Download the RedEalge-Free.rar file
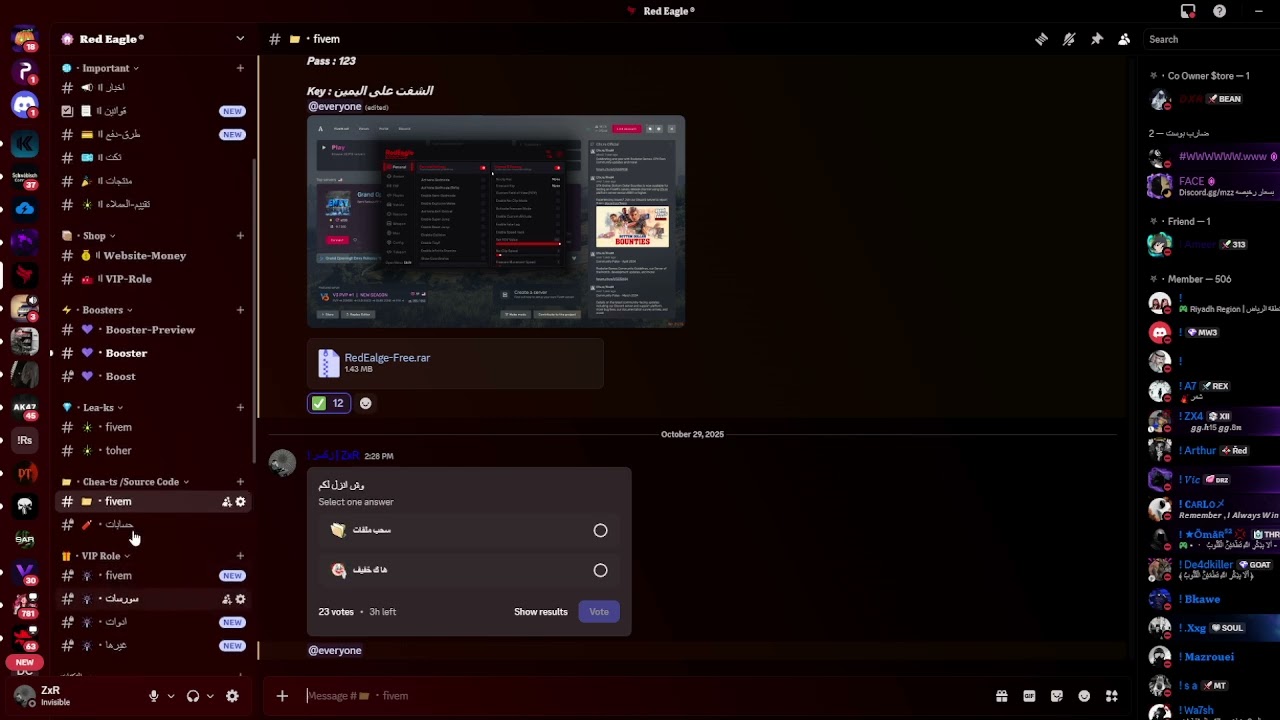Screen dimensions: 1280x720 click(x=387, y=358)
